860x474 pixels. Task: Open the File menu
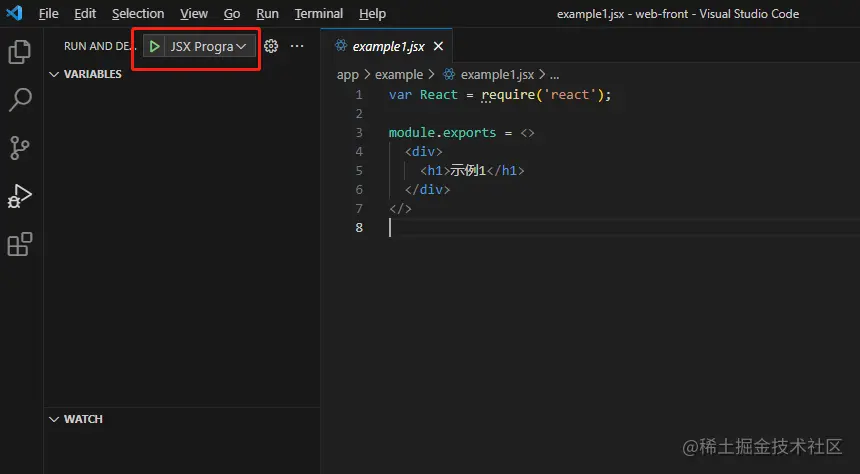(49, 14)
